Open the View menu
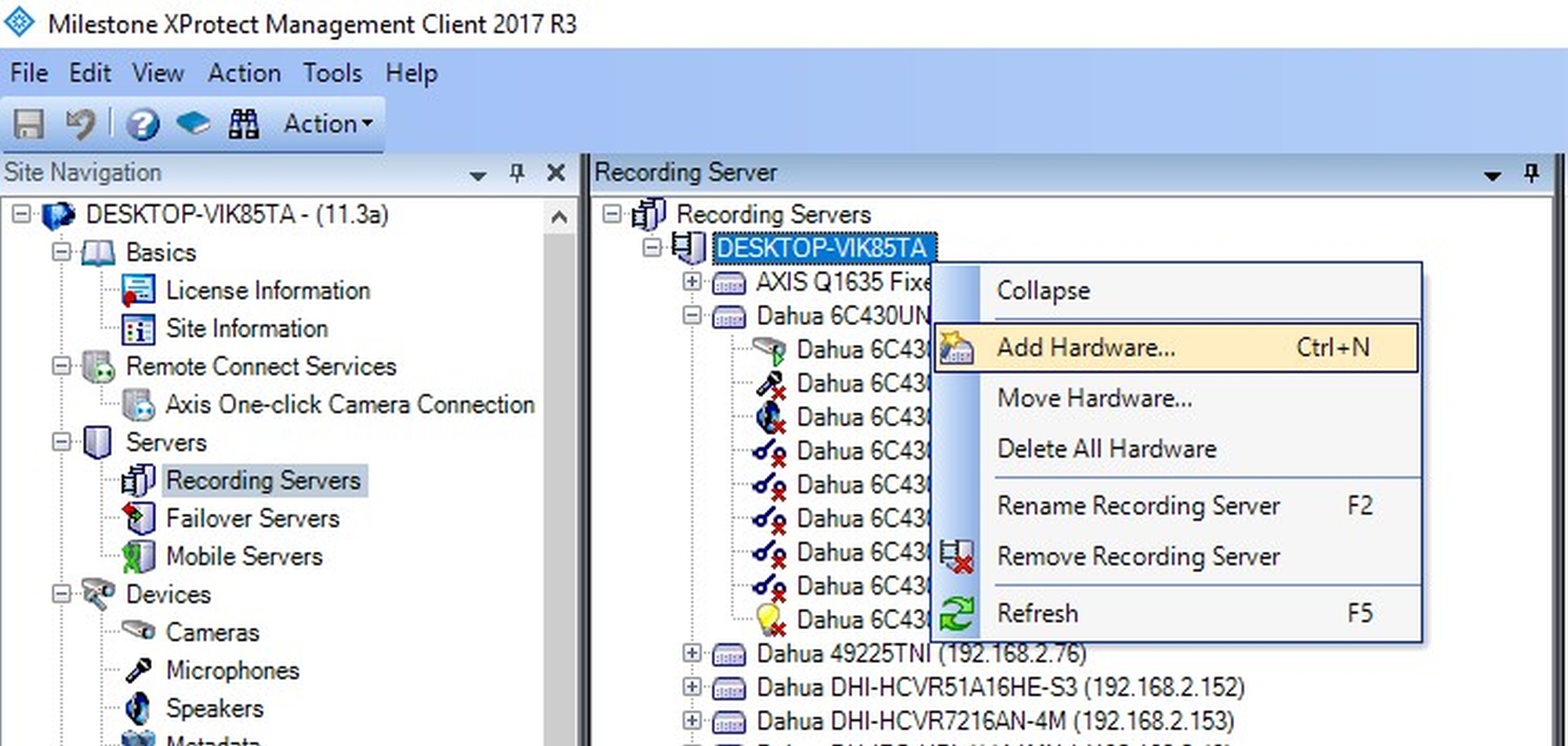This screenshot has width=1568, height=746. point(158,73)
